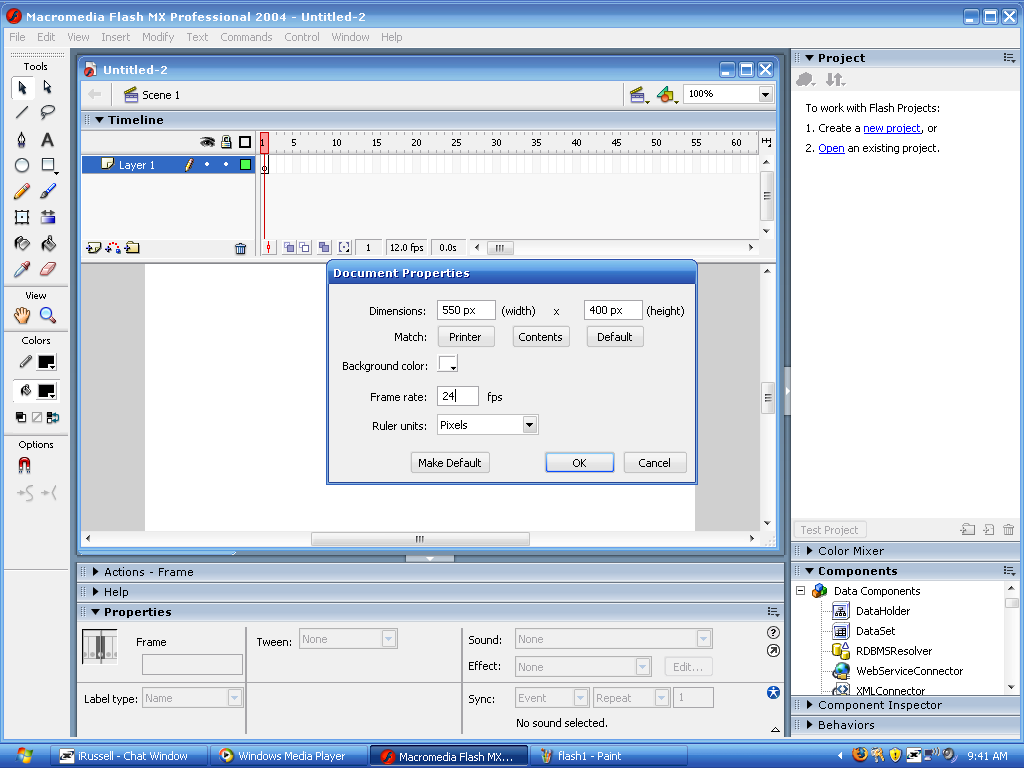
Task: Hide Layer 1 using the eye column
Action: click(x=209, y=164)
